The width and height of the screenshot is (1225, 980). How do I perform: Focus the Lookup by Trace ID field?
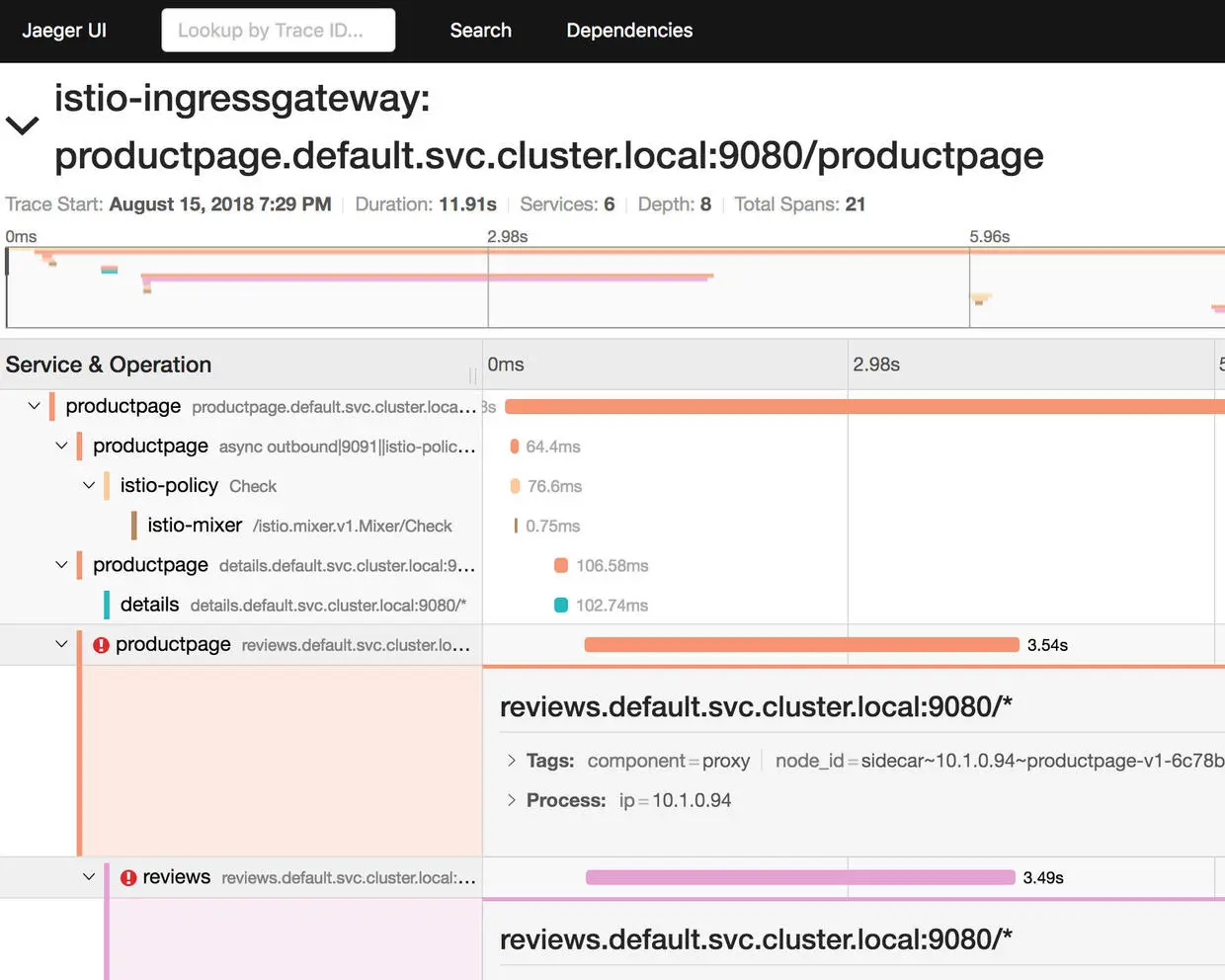tap(279, 31)
